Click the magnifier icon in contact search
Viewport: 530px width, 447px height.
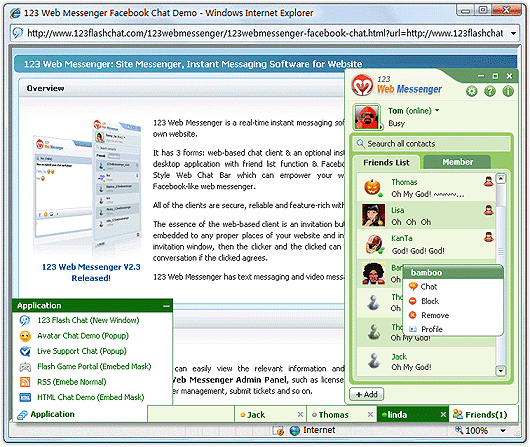(x=360, y=144)
